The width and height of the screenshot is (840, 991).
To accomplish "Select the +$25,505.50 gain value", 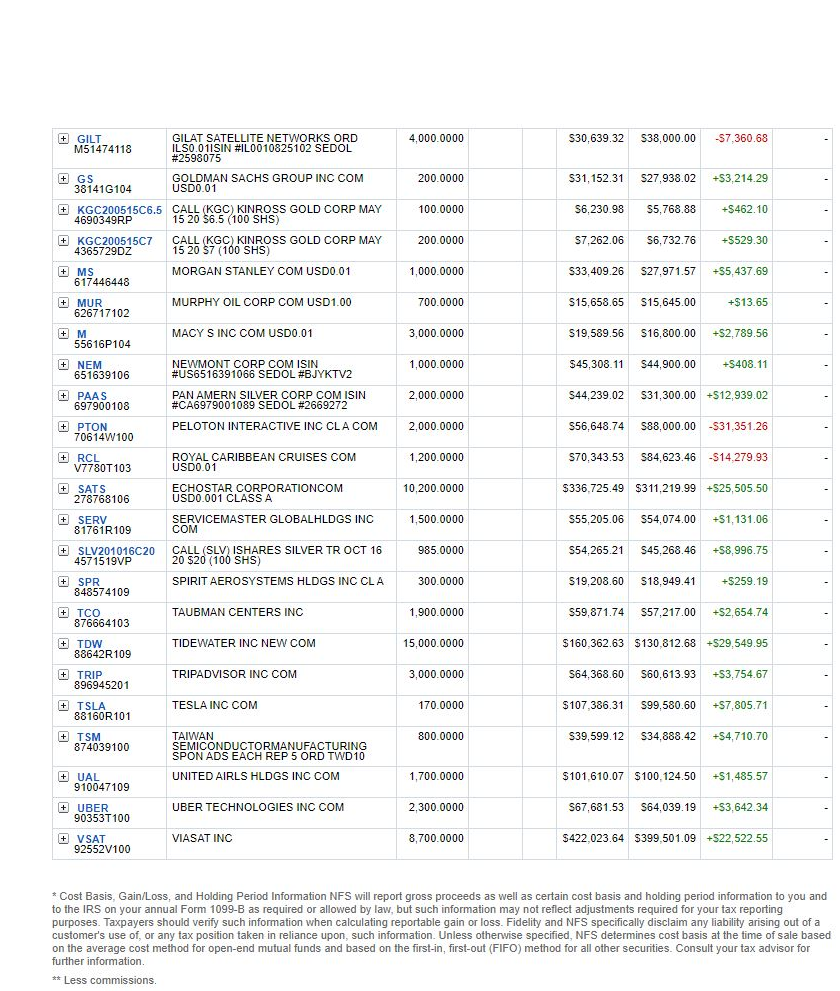I will (737, 488).
